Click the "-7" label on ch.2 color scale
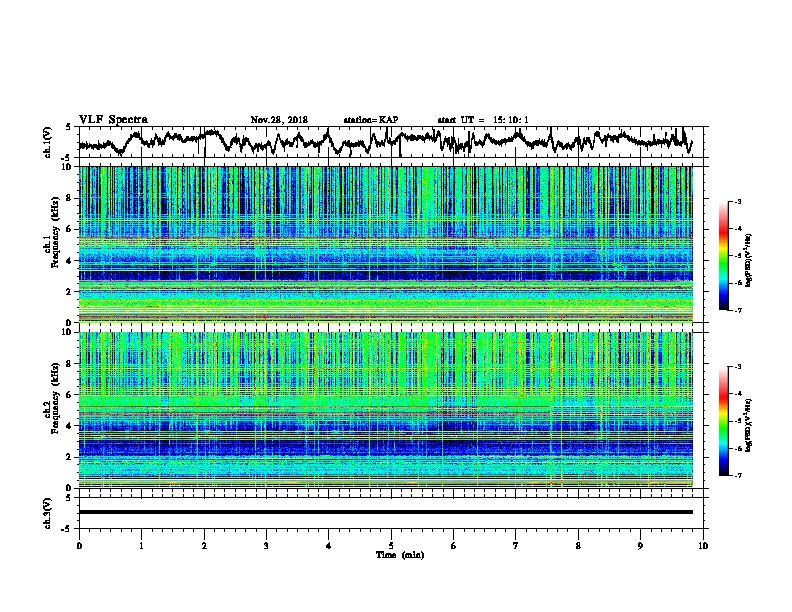This screenshot has height=612, width=792. pyautogui.click(x=737, y=475)
